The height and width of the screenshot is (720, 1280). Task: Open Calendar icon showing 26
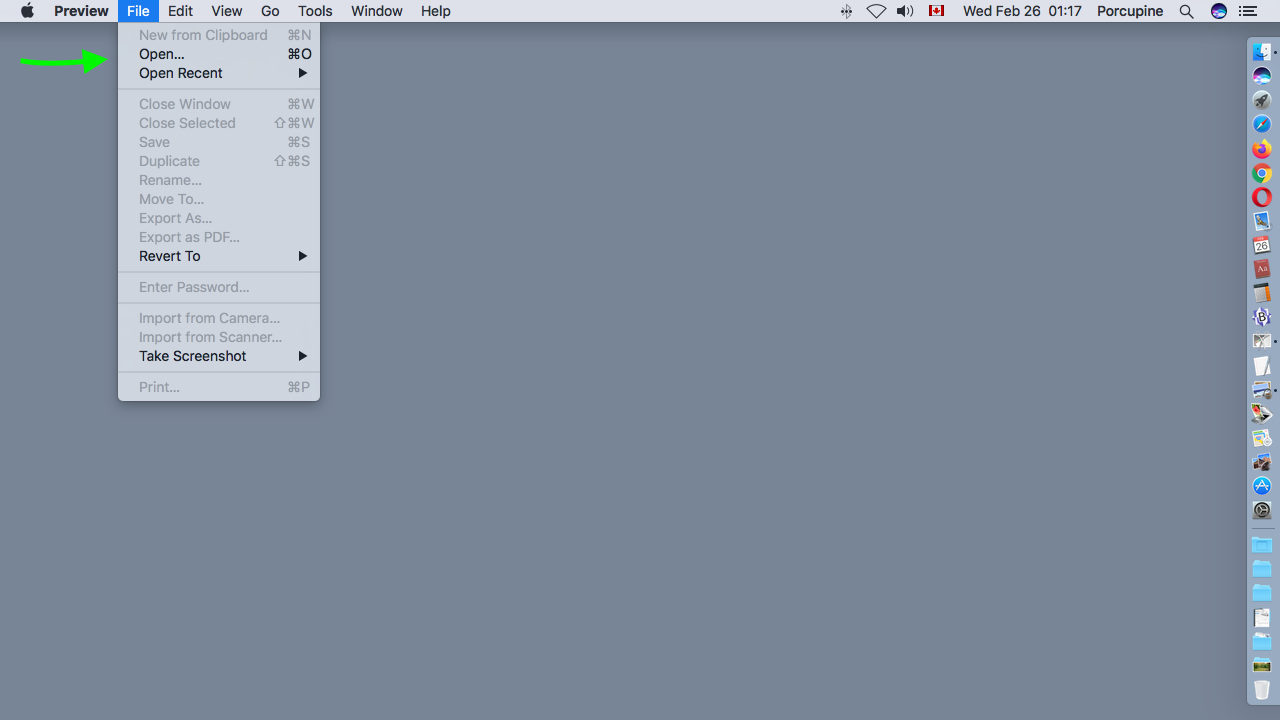pos(1262,245)
